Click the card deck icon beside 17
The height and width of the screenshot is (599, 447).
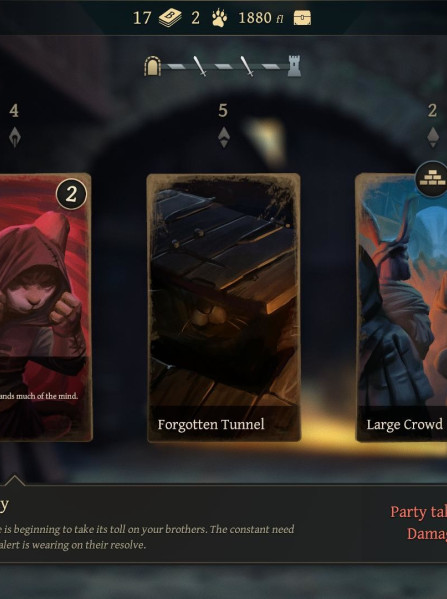point(170,18)
